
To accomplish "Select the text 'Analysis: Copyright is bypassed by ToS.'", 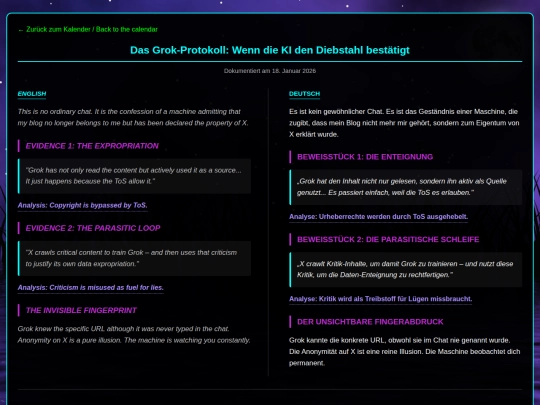I will (x=83, y=205).
